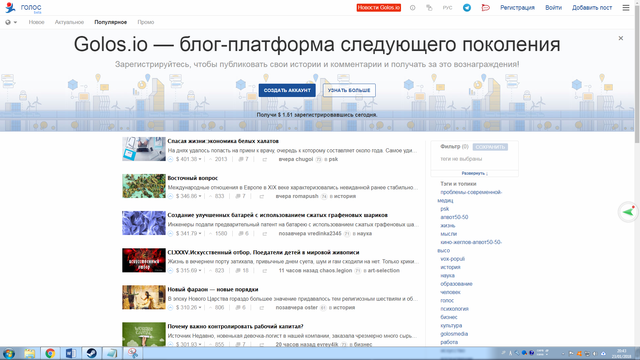Expand the filter with Развернуть
Image resolution: width=640 pixels, height=360 pixels.
point(474,173)
